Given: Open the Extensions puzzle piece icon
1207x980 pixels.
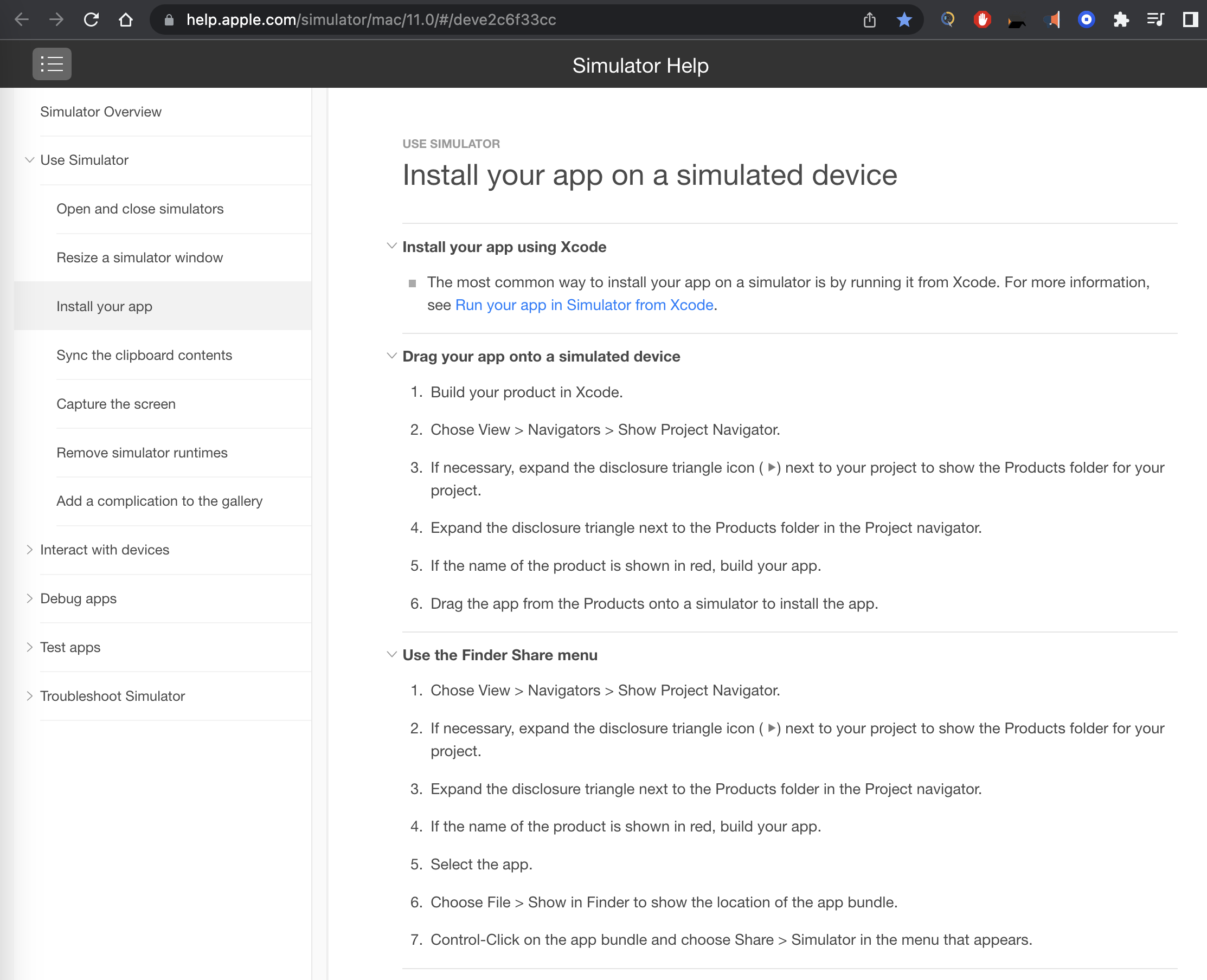Looking at the screenshot, I should coord(1121,20).
